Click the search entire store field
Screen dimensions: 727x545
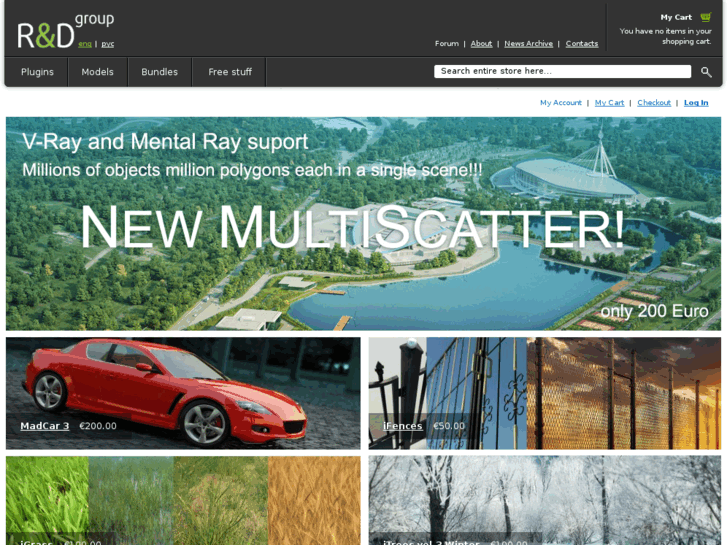click(x=562, y=71)
